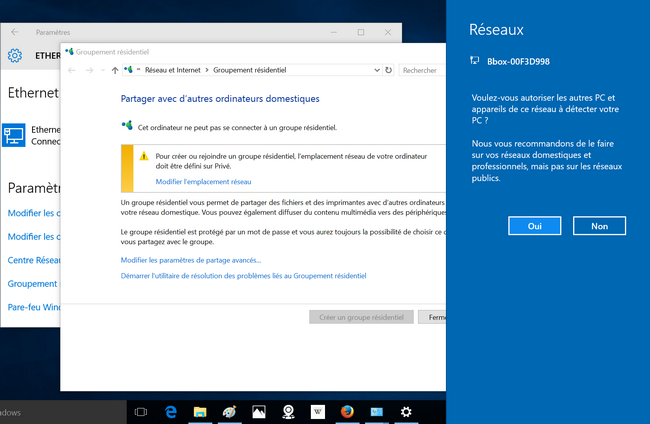Go forward in the Groupement résidentiel window
This screenshot has width=650, height=424.
(x=89, y=70)
